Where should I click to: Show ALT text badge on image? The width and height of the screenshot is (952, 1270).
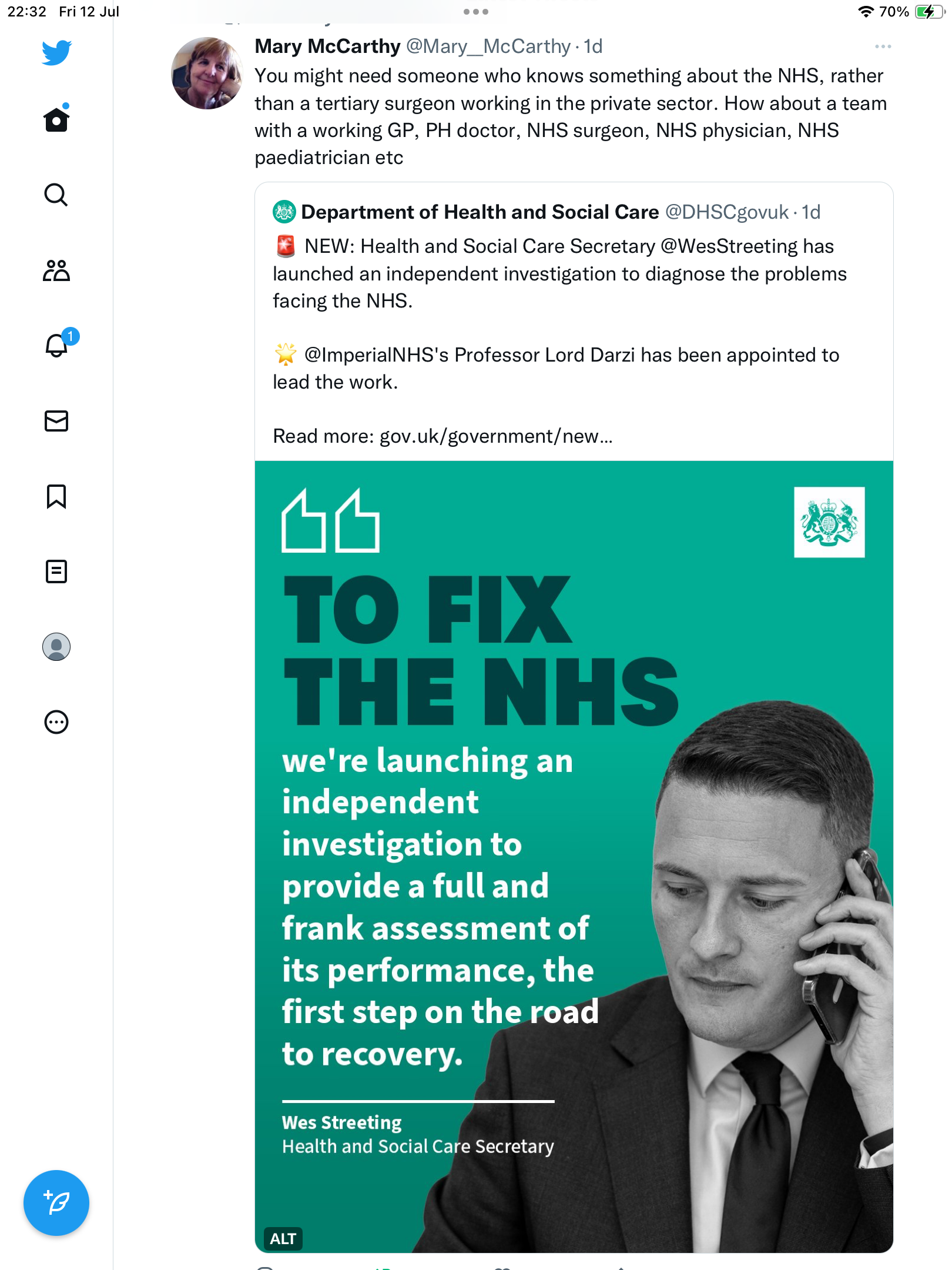[283, 1239]
